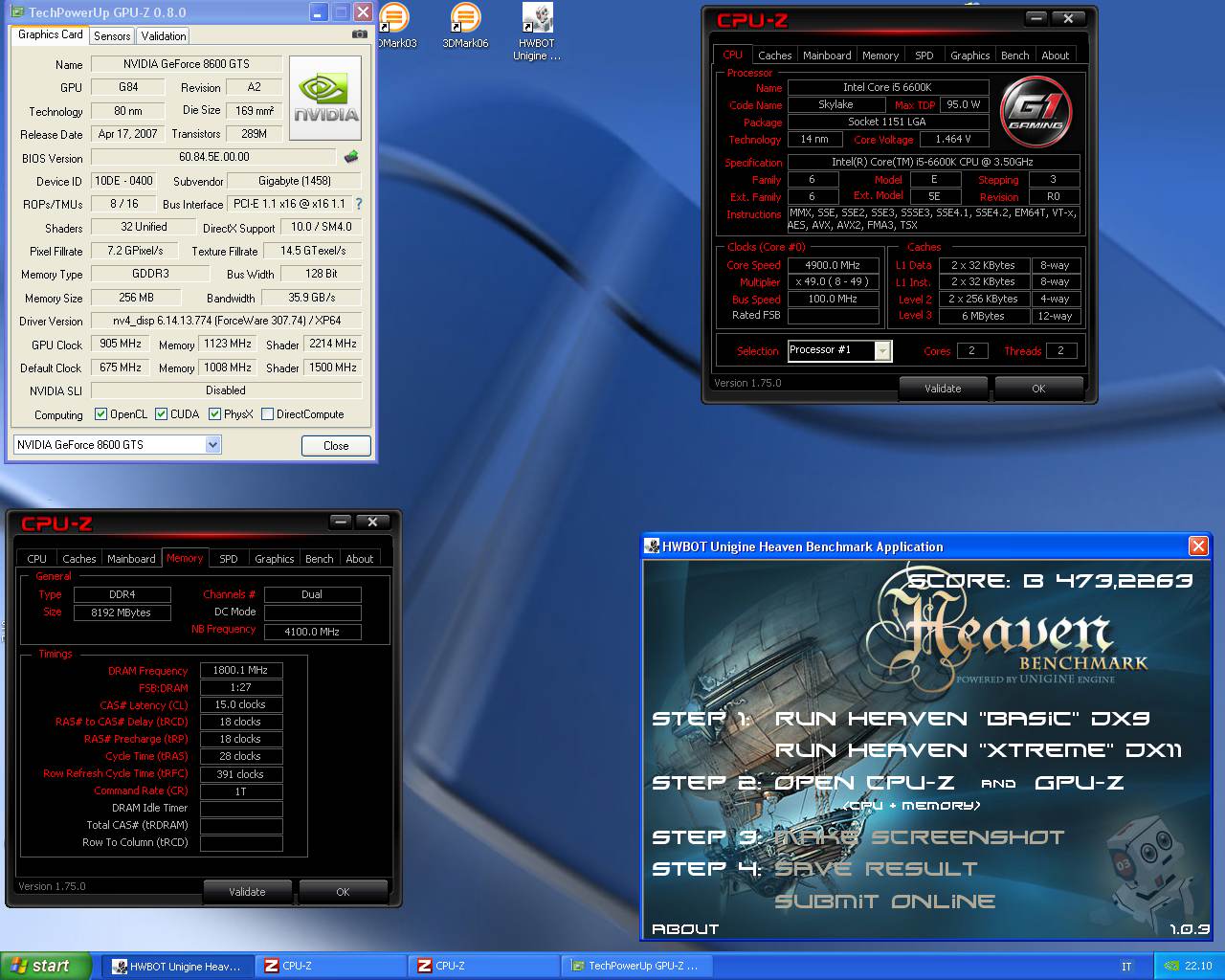Open SPD tab in top CPU-Z window
1225x980 pixels.
[924, 56]
